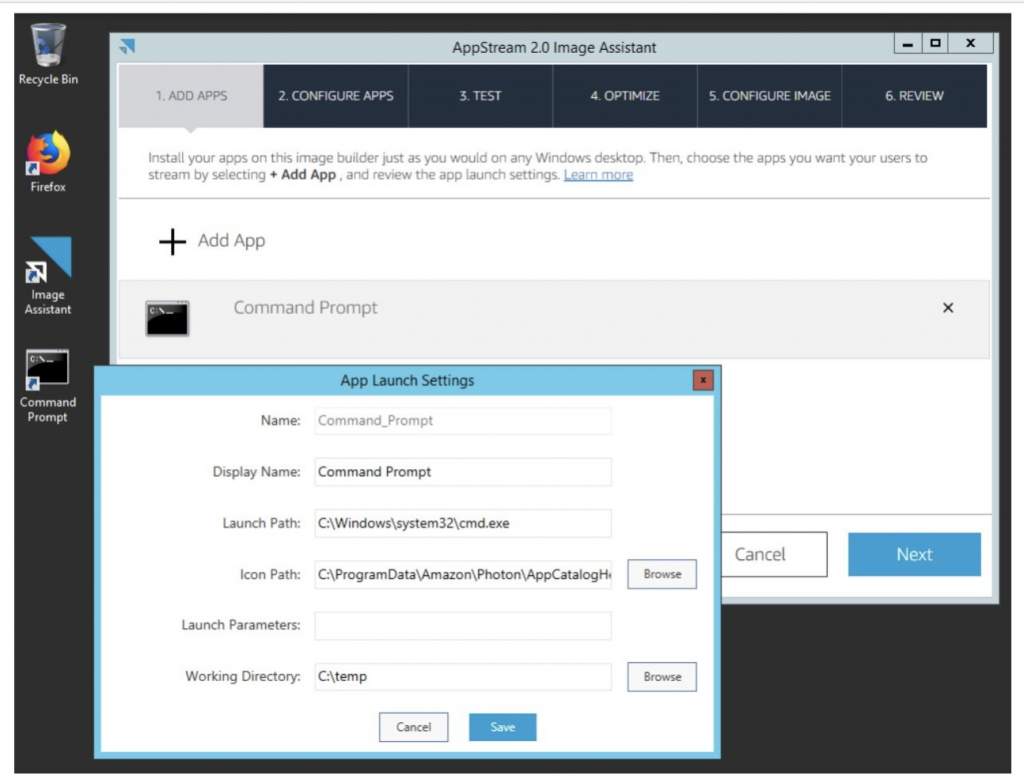Browse for the Icon Path
Image resolution: width=1024 pixels, height=783 pixels.
tap(662, 574)
